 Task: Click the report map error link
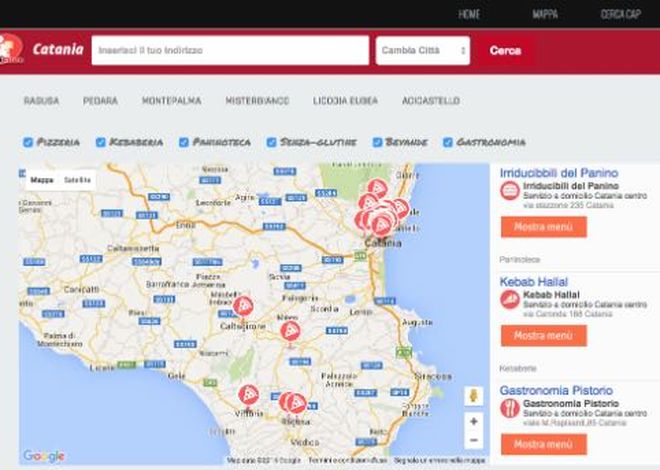pos(439,460)
